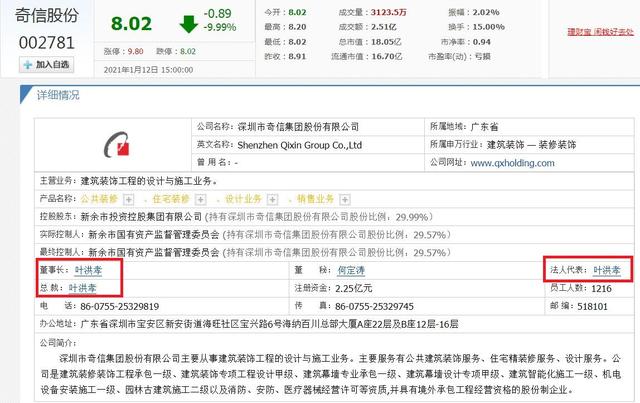Viewport: 640px width, 403px height.
Task: Click the 加入自选 add-to-watchlist button
Action: click(x=47, y=65)
